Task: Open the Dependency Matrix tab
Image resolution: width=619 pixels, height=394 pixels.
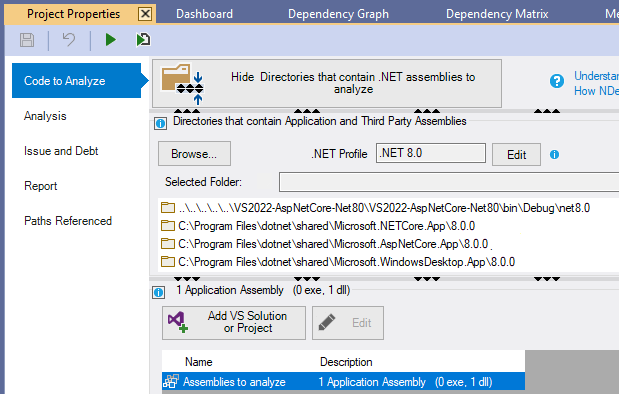Action: [x=497, y=14]
